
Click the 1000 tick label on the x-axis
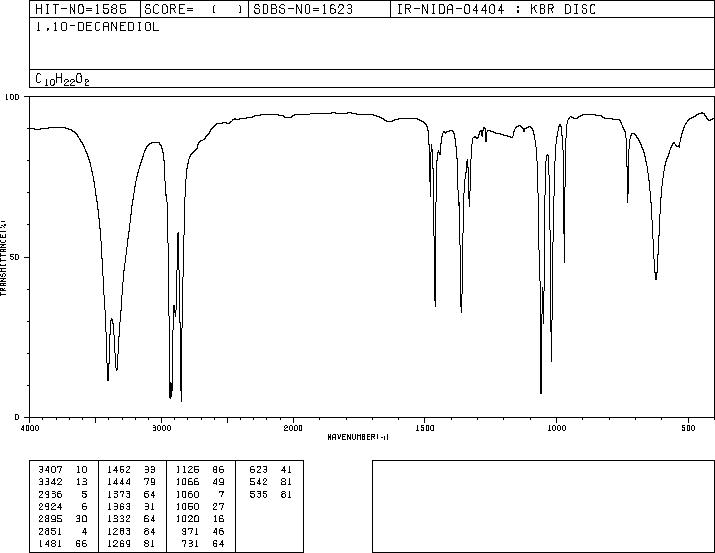click(556, 428)
